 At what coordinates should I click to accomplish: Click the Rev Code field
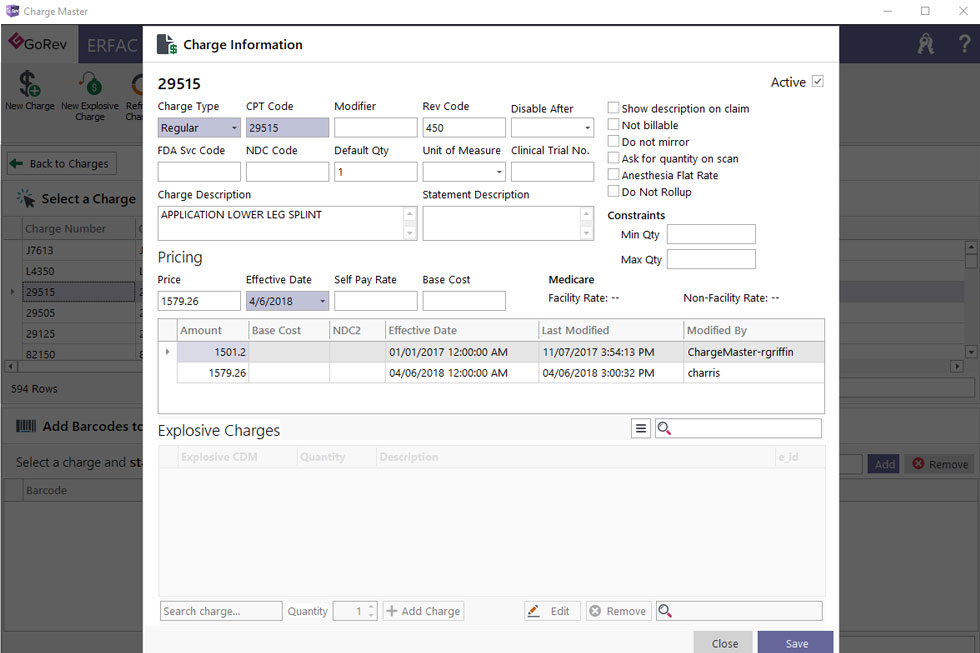click(464, 128)
